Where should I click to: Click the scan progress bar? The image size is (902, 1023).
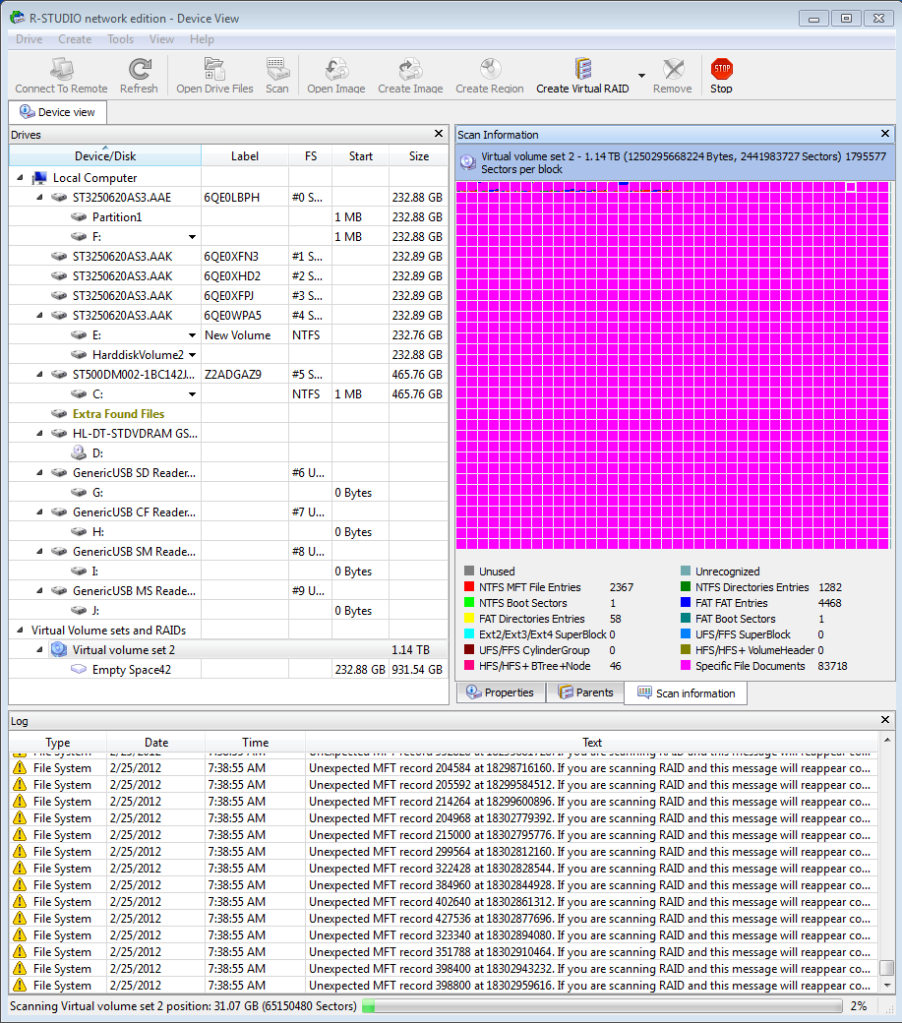coord(602,1006)
